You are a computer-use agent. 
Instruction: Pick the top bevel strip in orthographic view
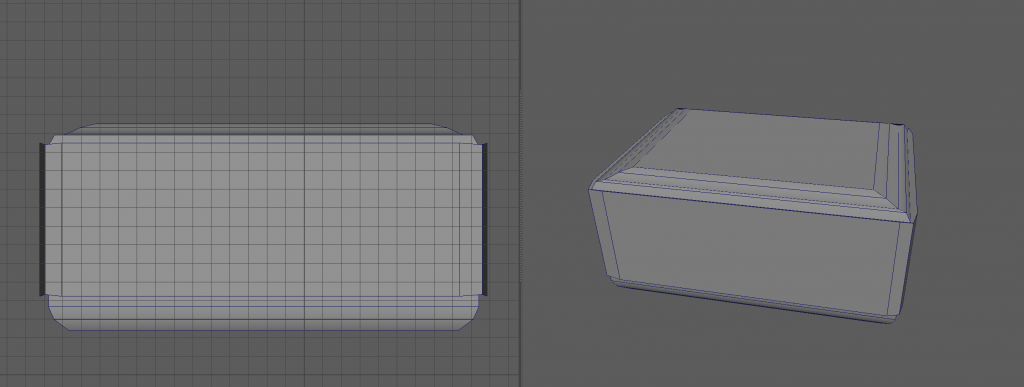point(261,129)
